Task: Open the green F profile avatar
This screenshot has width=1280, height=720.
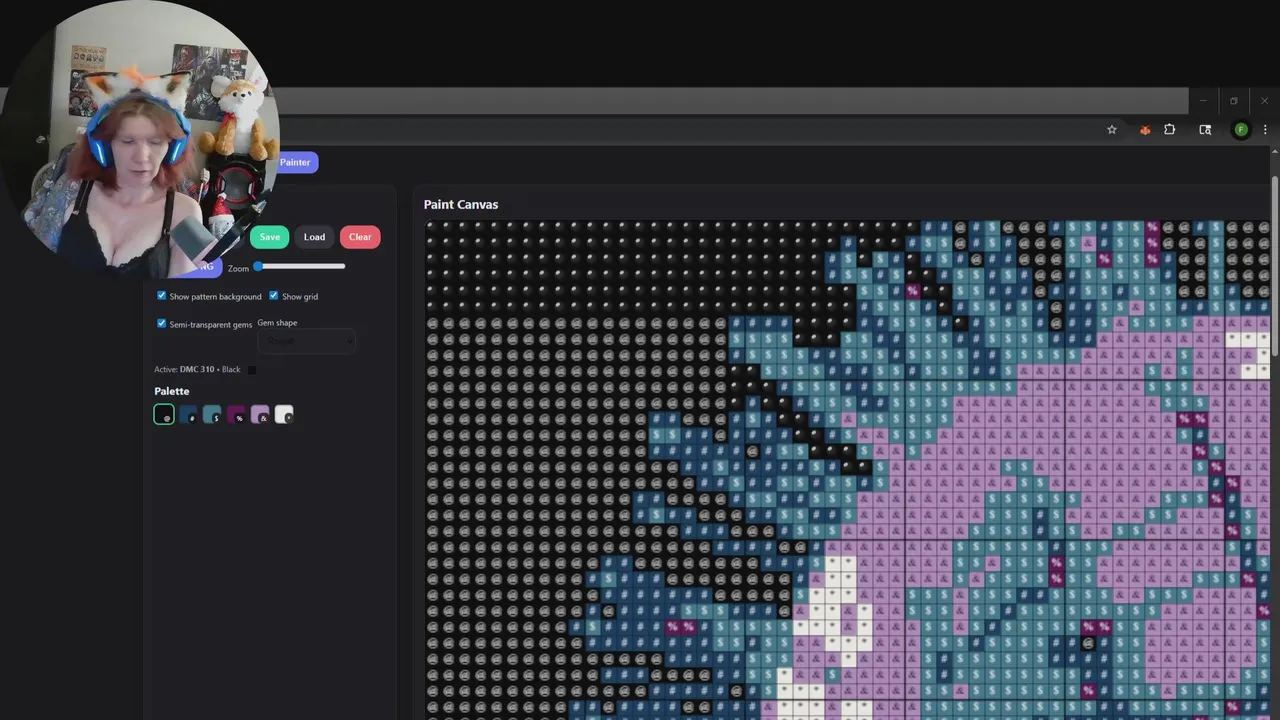Action: pyautogui.click(x=1241, y=130)
